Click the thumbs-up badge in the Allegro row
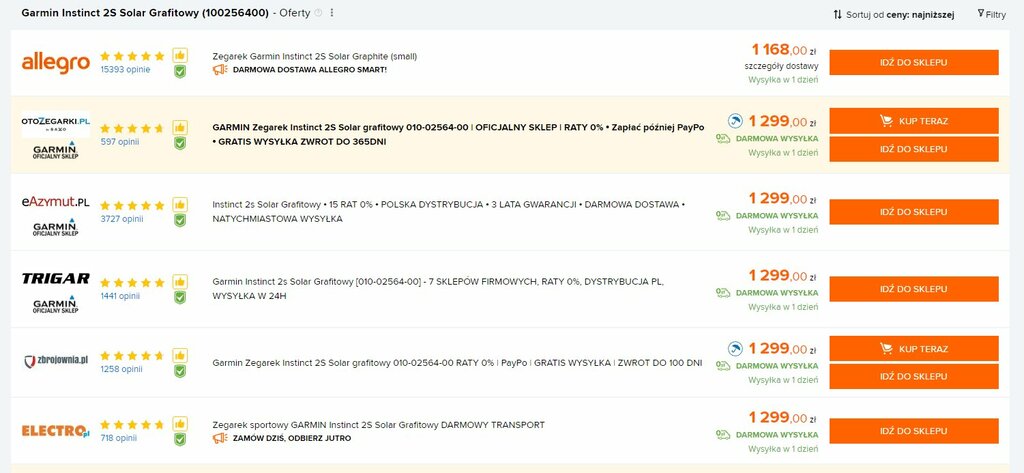Screen dimensions: 1024x473 pyautogui.click(x=180, y=55)
